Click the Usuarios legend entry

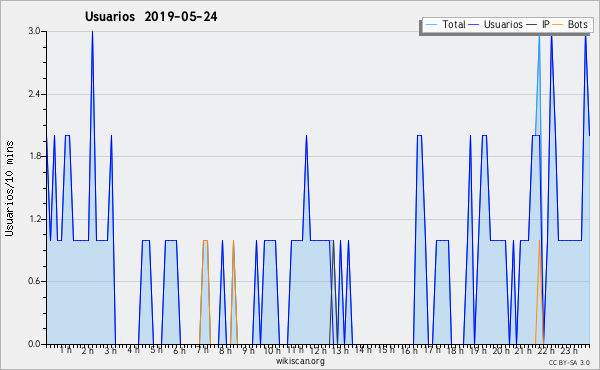tap(496, 24)
